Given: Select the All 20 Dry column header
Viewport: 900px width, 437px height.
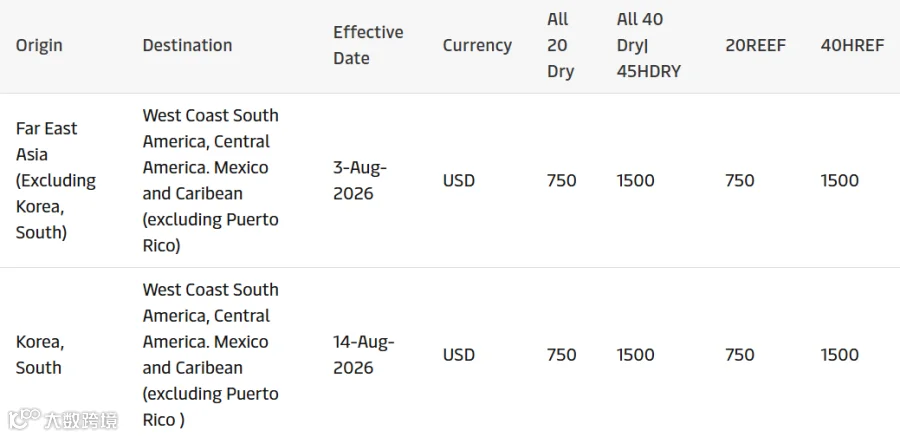Looking at the screenshot, I should coord(560,45).
